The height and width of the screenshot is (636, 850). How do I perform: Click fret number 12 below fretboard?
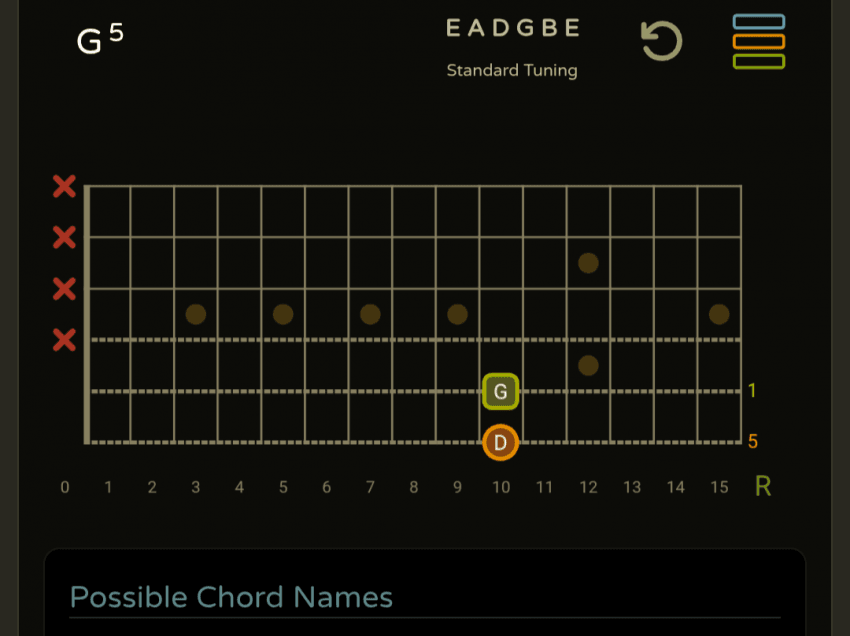[x=588, y=488]
